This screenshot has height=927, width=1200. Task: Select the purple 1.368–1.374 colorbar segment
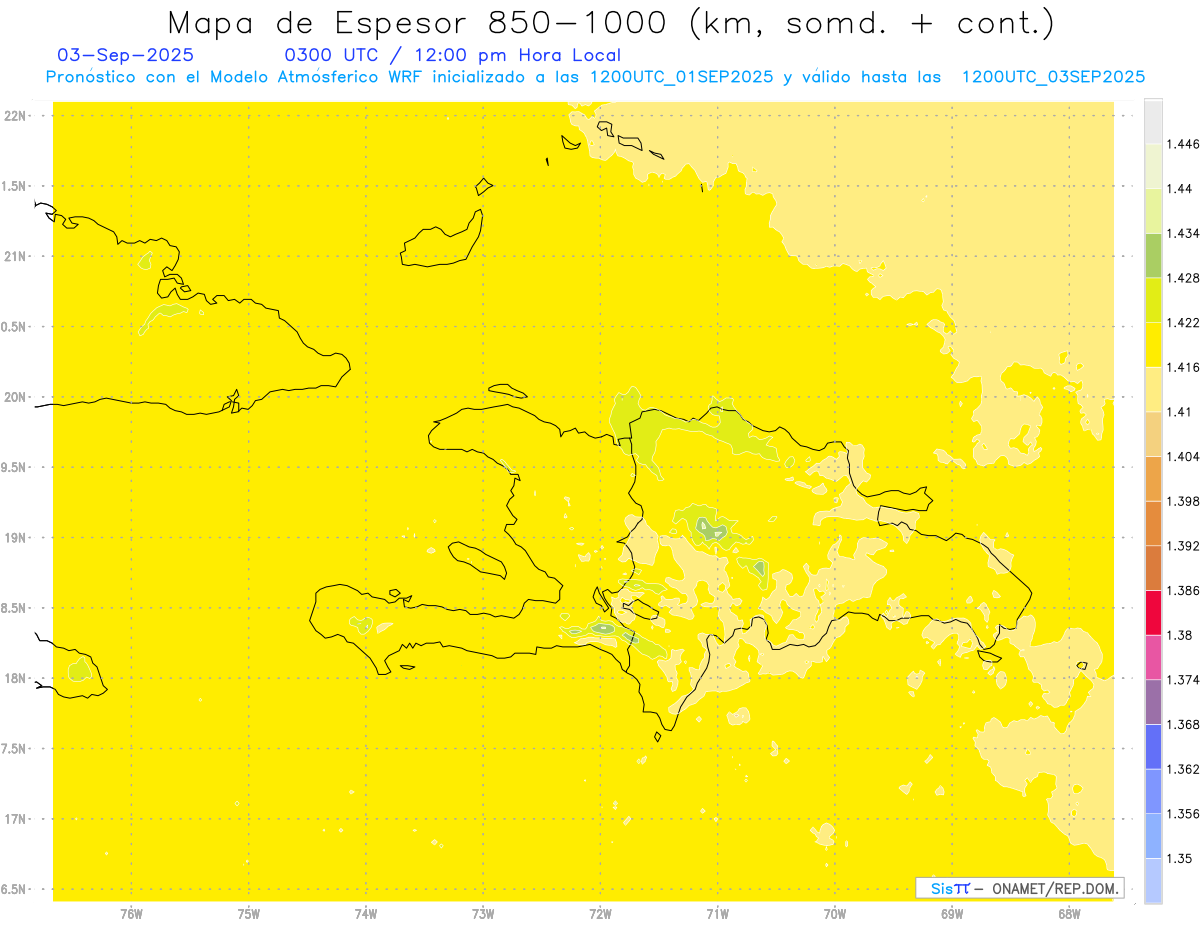point(1153,701)
